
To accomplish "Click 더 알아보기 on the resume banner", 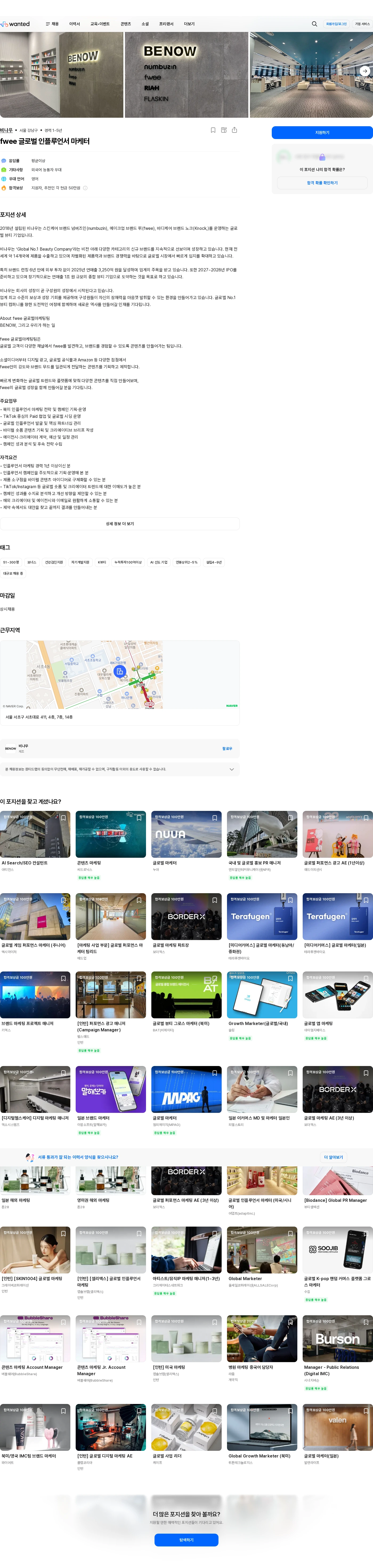I will (333, 1157).
